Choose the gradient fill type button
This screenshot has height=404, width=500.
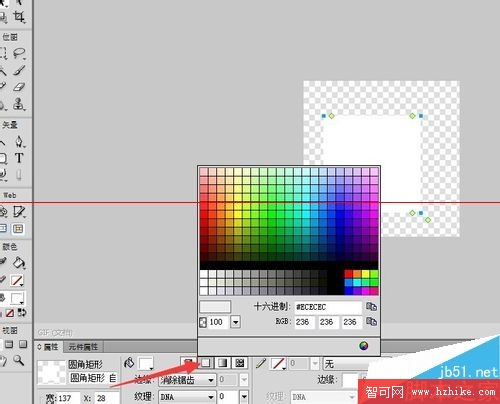click(x=222, y=363)
